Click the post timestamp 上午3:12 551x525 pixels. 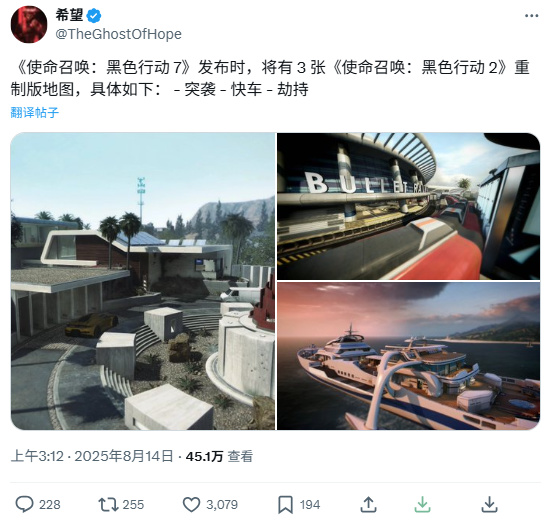[37, 456]
